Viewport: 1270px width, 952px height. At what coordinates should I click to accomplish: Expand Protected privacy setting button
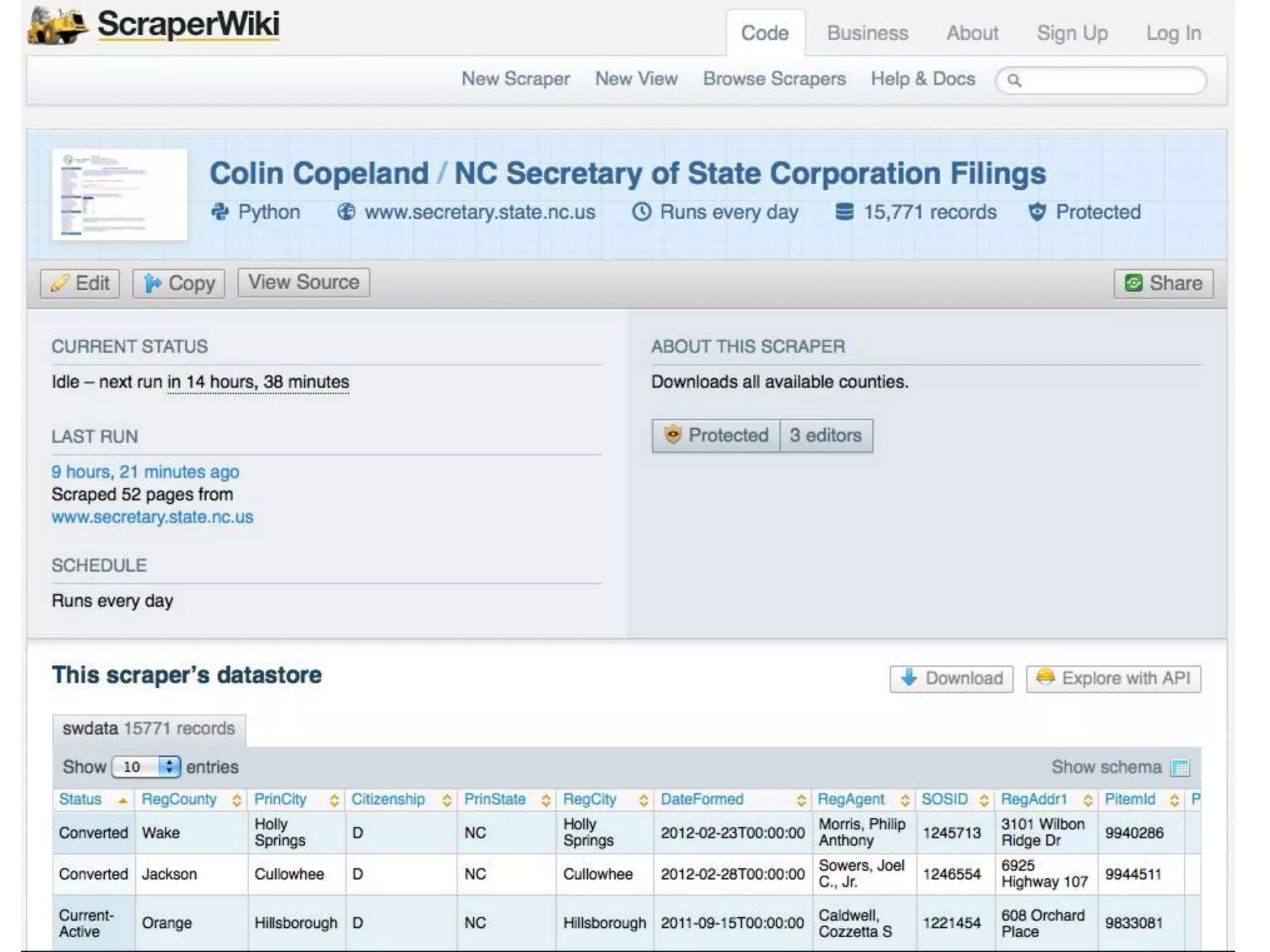716,435
